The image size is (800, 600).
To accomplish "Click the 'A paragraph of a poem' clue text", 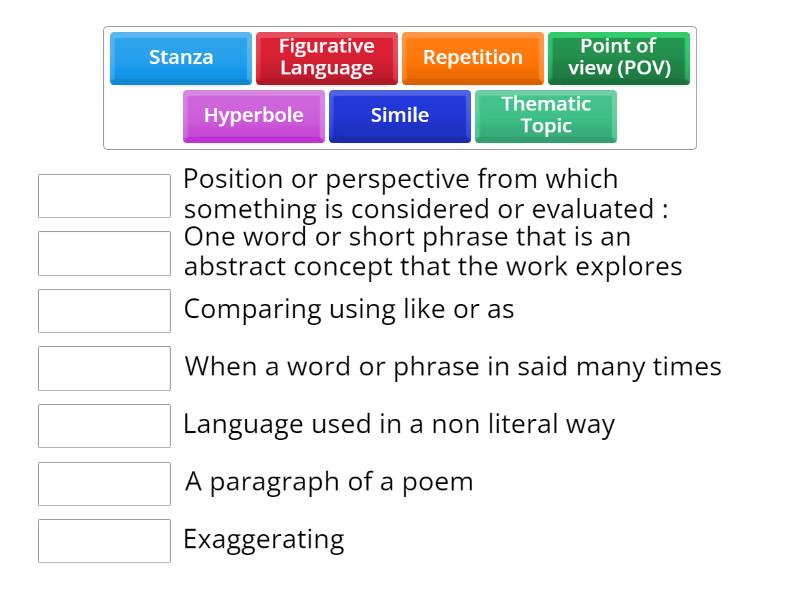I will click(310, 482).
